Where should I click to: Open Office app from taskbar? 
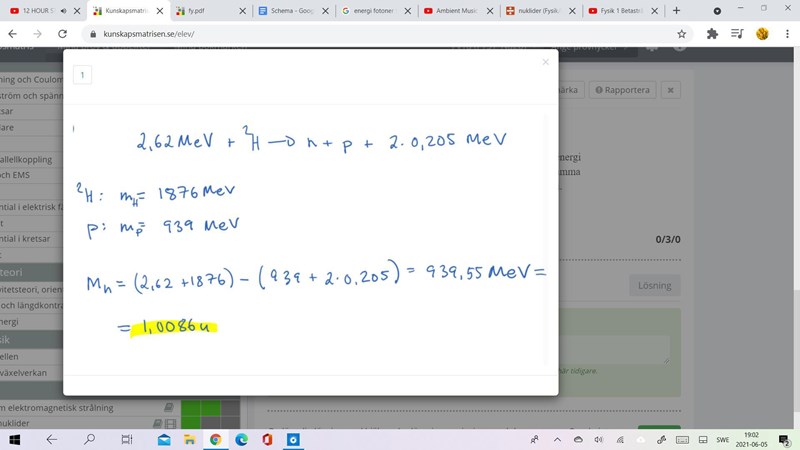tap(267, 439)
